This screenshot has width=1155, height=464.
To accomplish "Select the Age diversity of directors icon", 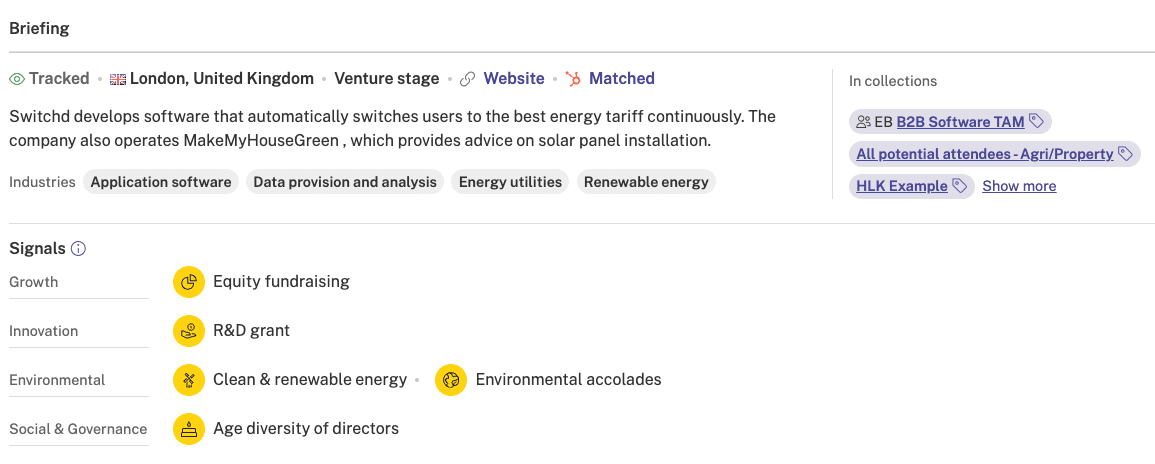I will tap(189, 429).
